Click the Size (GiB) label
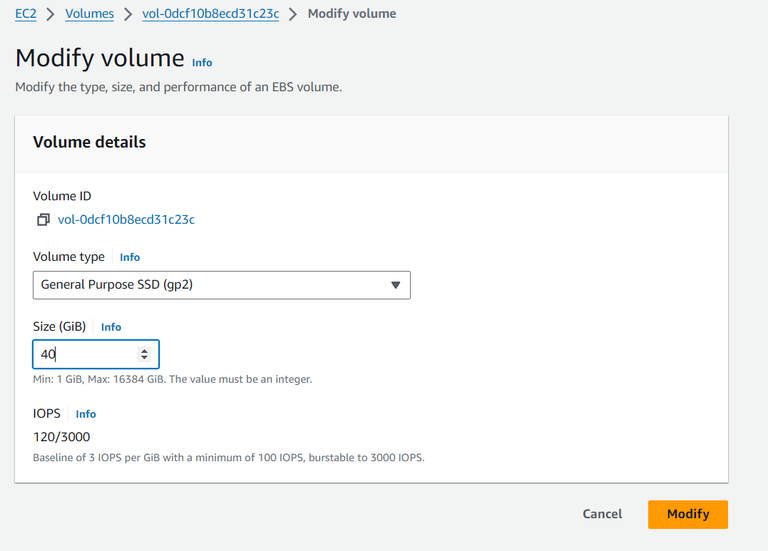This screenshot has width=768, height=551. [x=60, y=327]
